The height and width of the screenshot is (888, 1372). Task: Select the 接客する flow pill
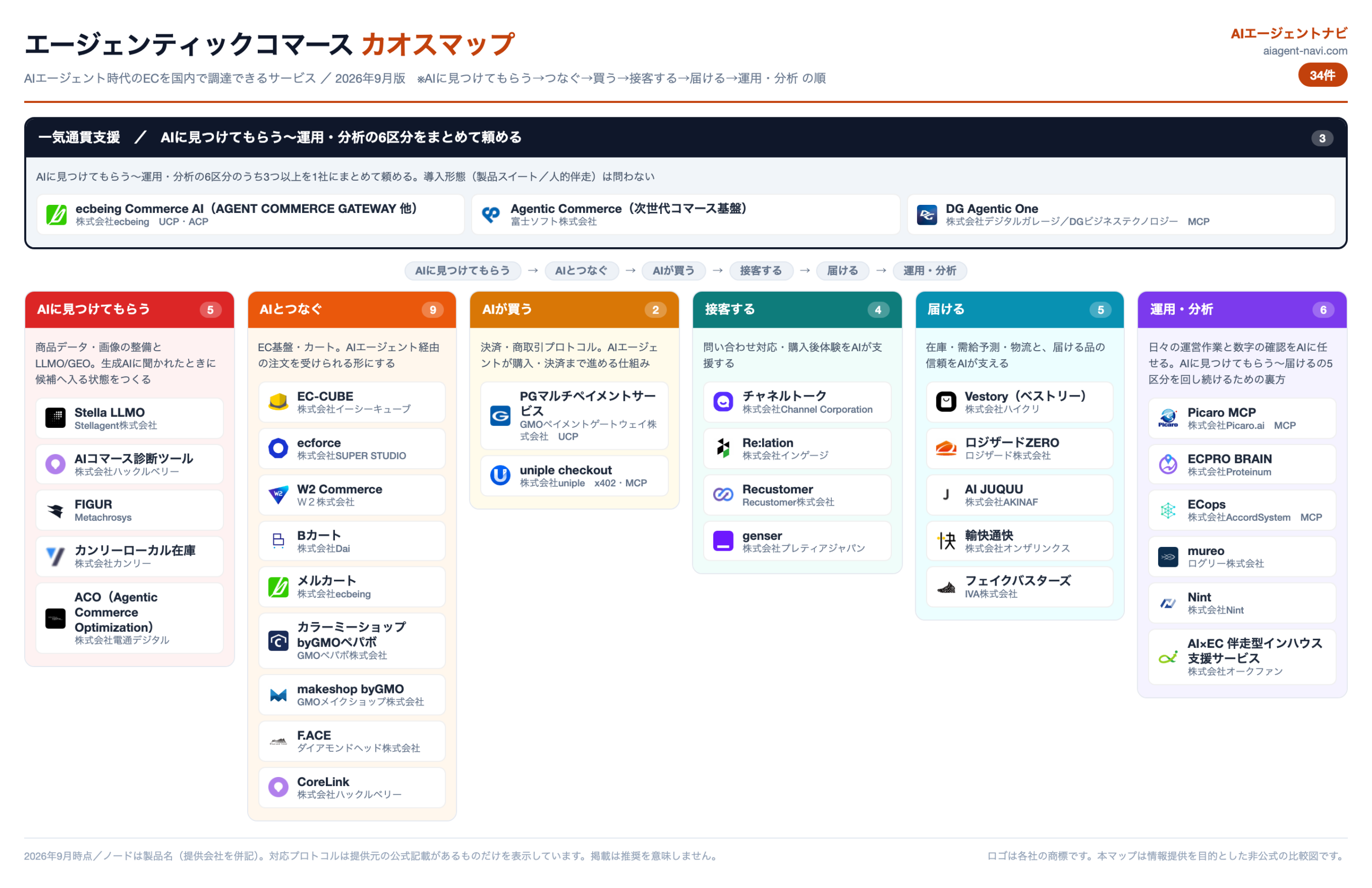[760, 270]
